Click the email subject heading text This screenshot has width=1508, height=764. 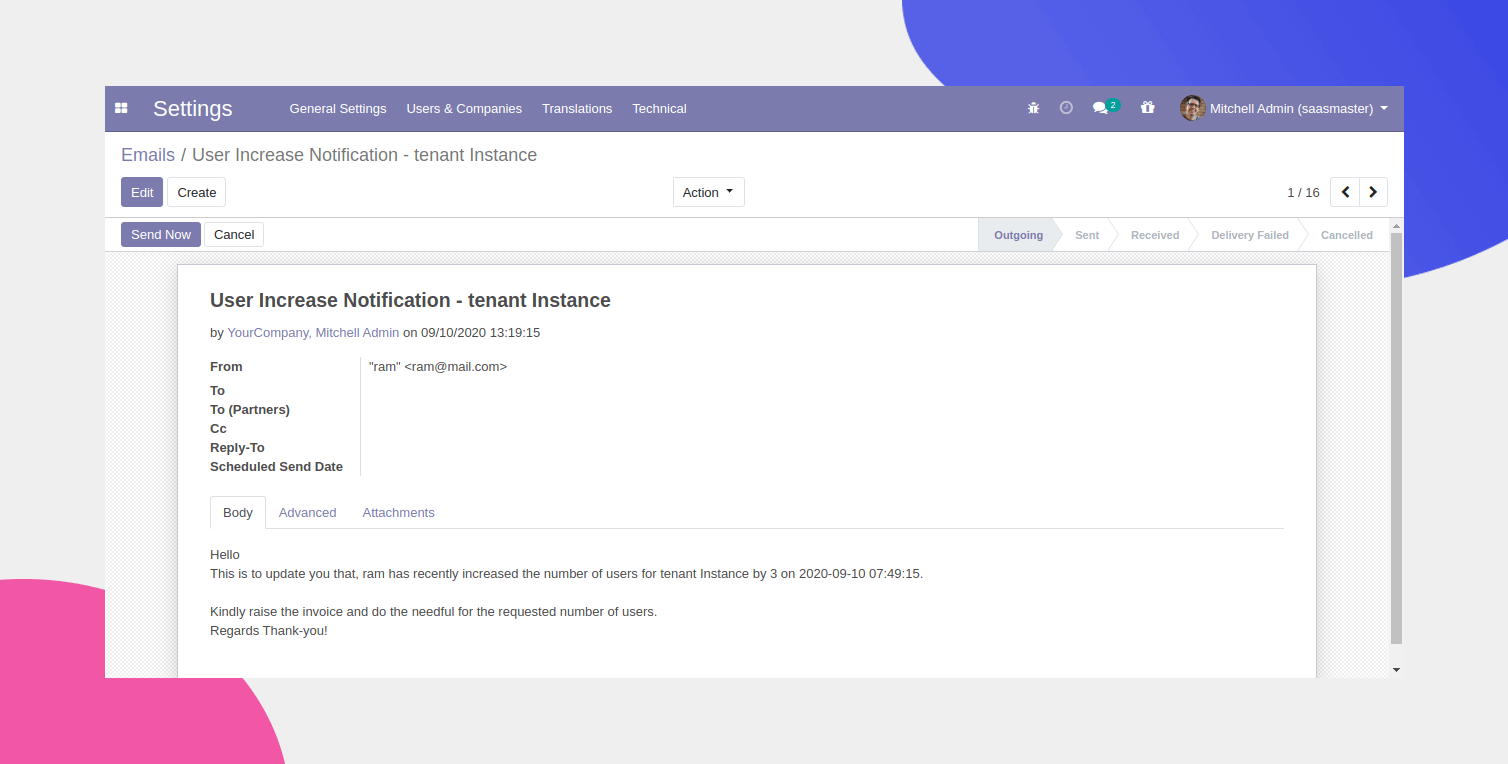click(410, 300)
